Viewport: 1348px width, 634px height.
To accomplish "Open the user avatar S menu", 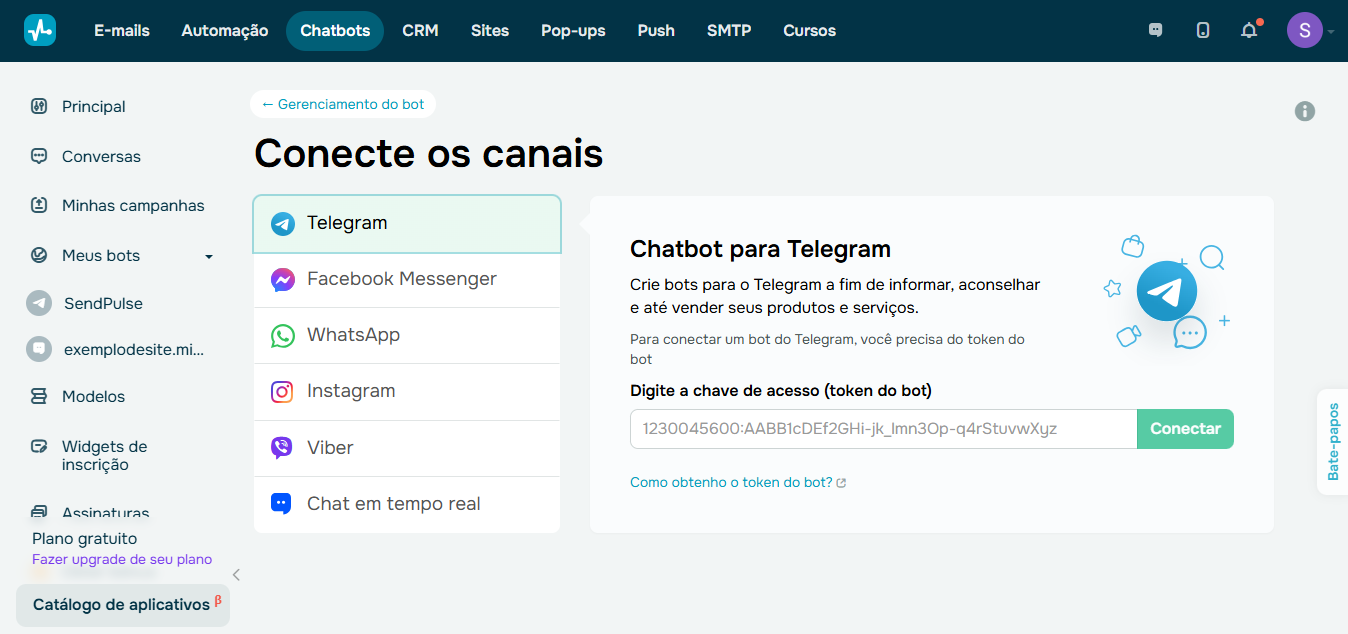I will (1304, 30).
